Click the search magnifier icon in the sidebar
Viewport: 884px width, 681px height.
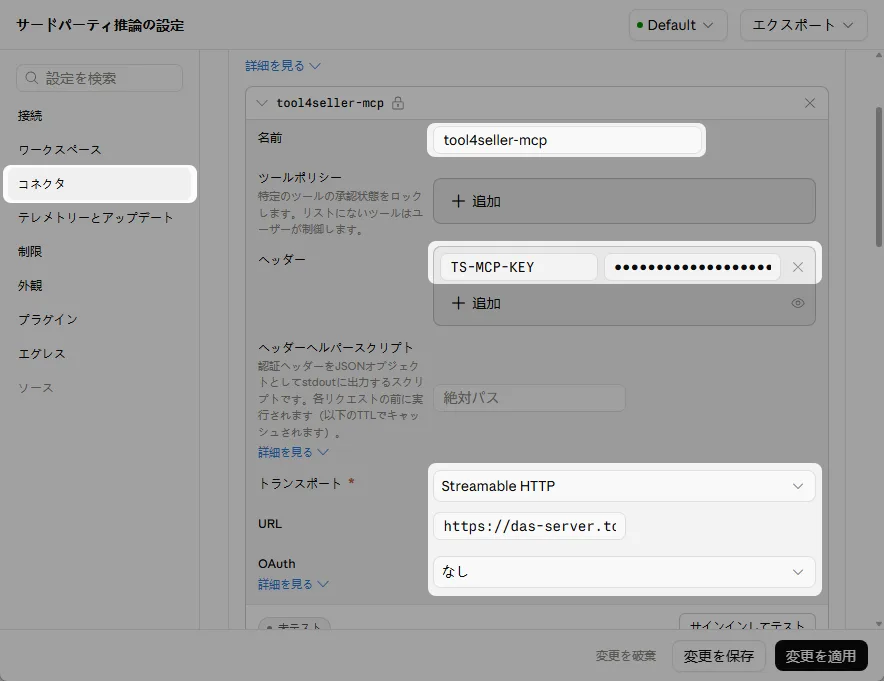(x=32, y=78)
